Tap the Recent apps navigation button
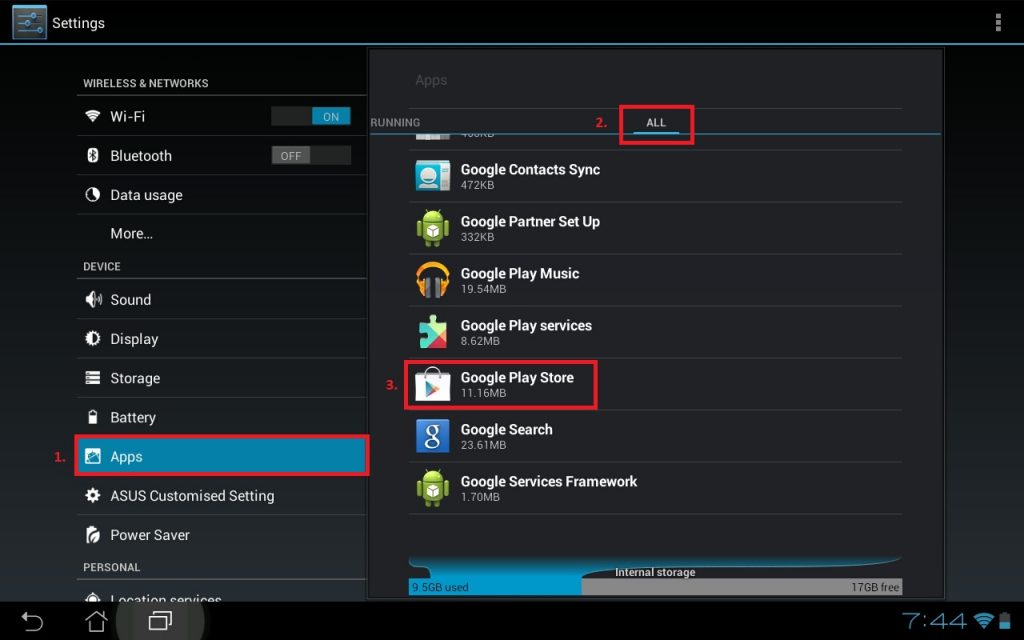The height and width of the screenshot is (640, 1024). [x=160, y=621]
